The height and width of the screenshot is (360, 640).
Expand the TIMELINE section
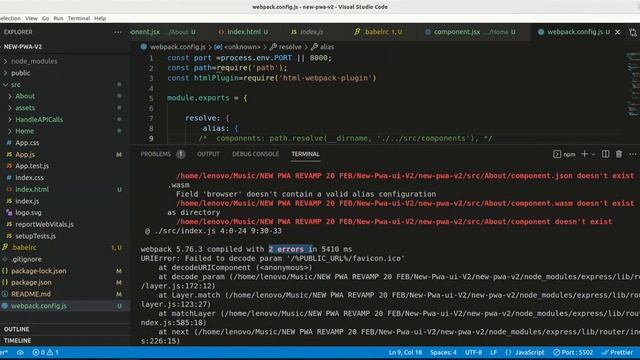coord(17,340)
